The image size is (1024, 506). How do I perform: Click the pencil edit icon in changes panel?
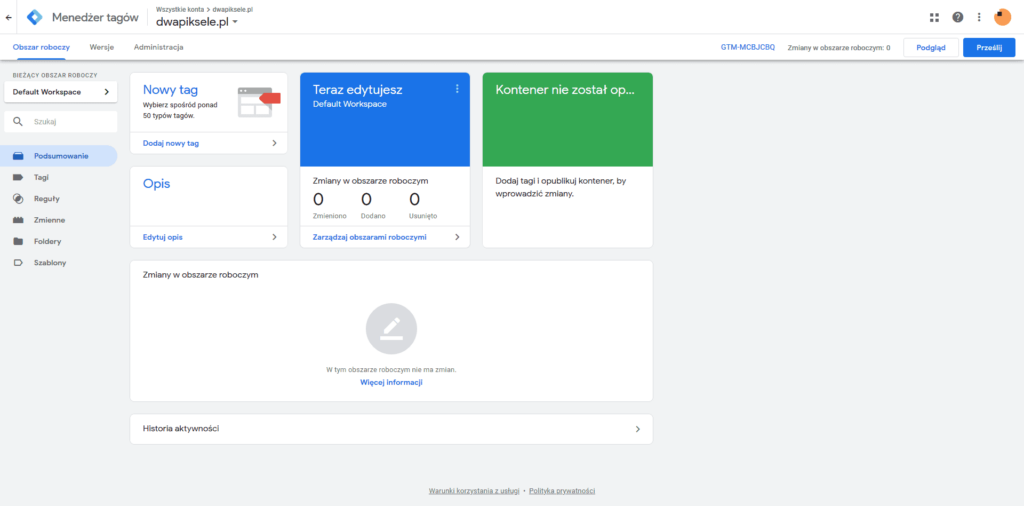click(x=391, y=329)
